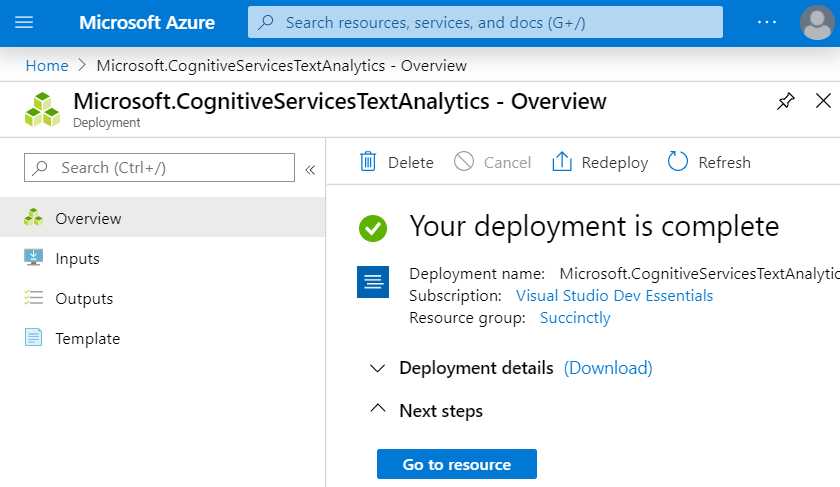The width and height of the screenshot is (840, 487).
Task: Click the Template document icon
Action: tap(33, 337)
